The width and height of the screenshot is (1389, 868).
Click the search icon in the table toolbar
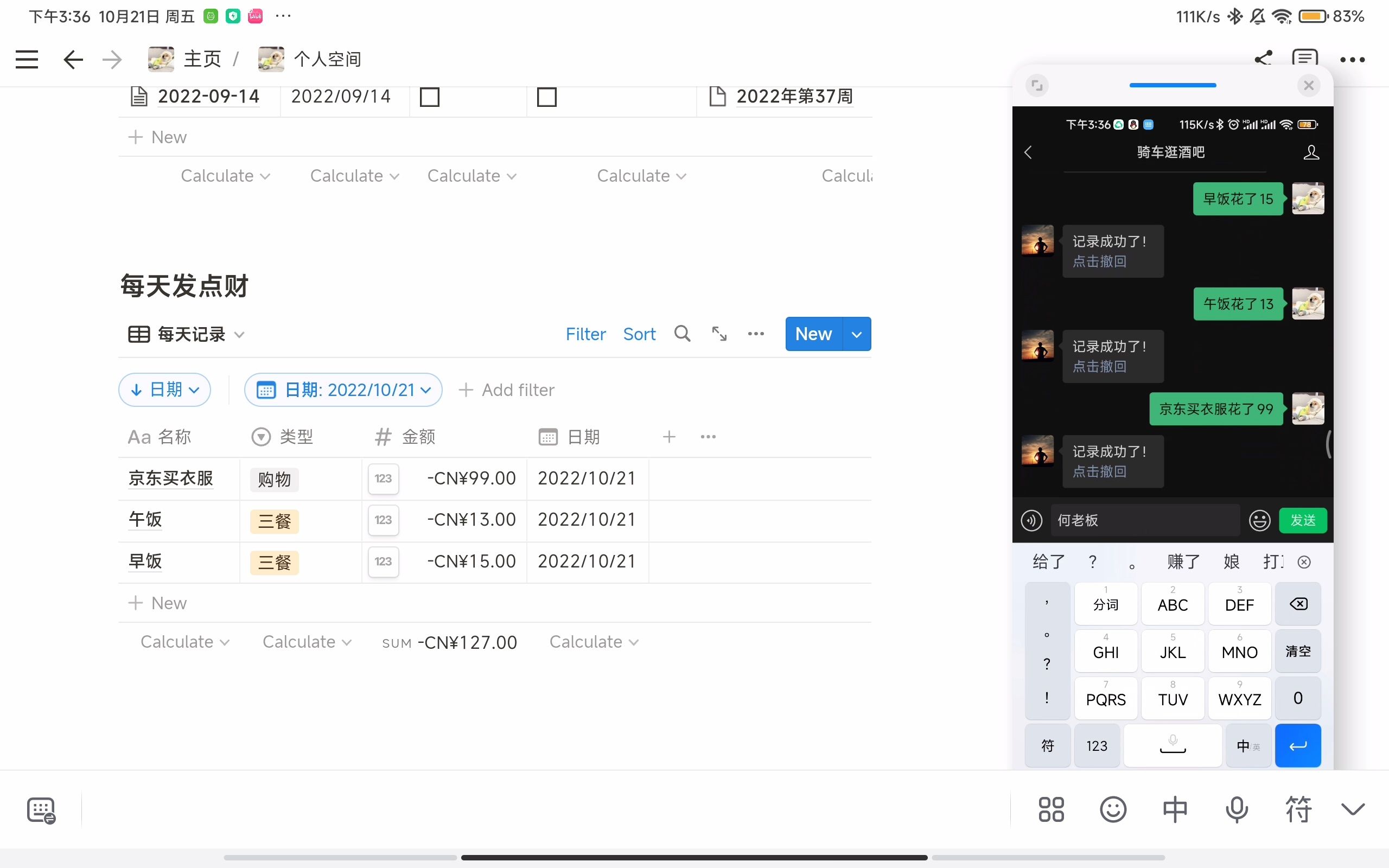click(682, 334)
